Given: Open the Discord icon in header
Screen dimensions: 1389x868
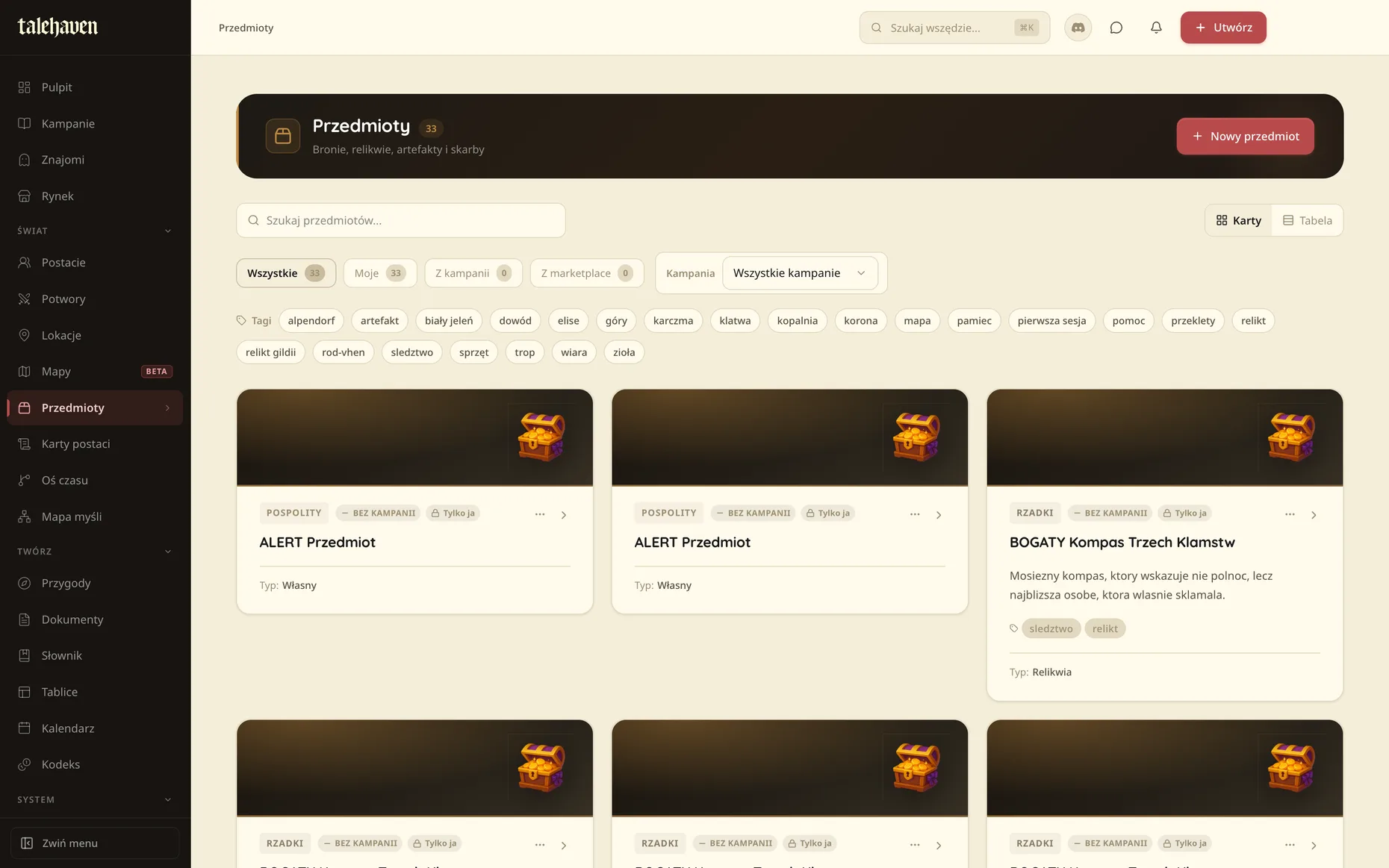Looking at the screenshot, I should point(1078,28).
